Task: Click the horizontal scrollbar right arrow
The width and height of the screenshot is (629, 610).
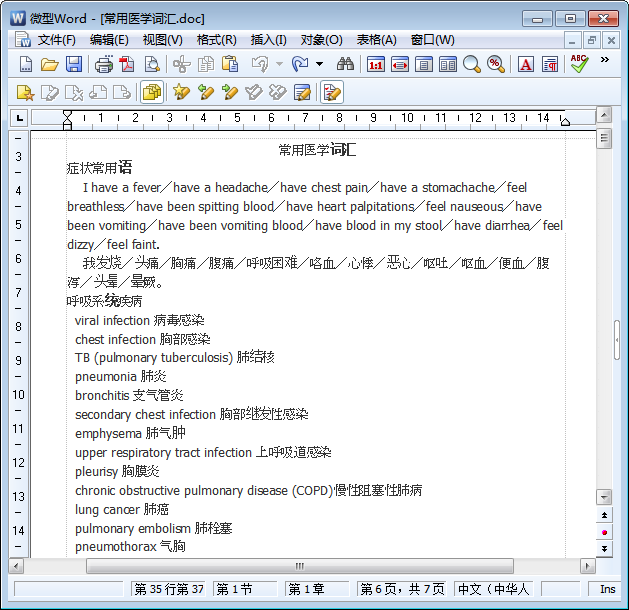Action: pyautogui.click(x=587, y=566)
